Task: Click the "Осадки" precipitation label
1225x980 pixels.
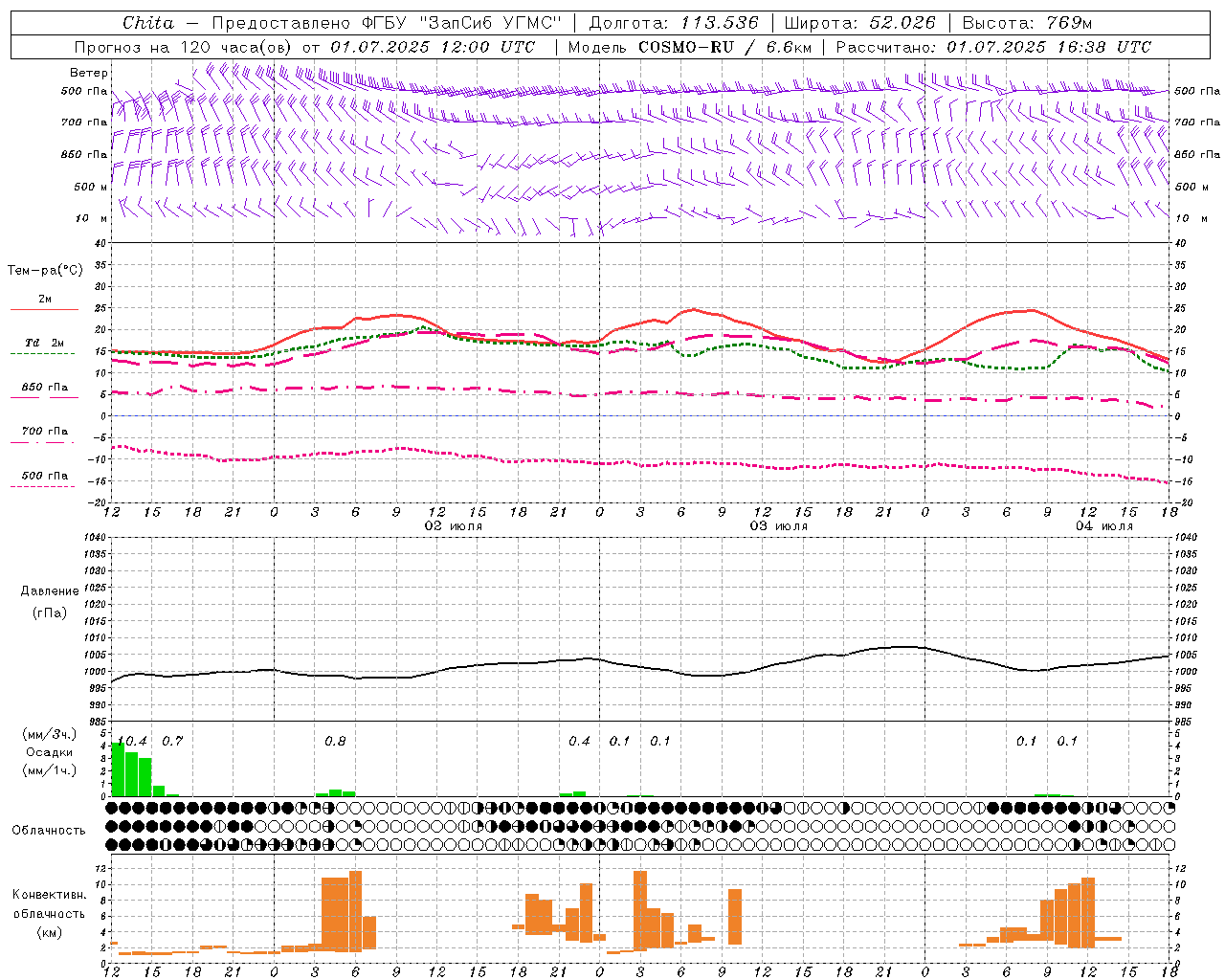Action: (x=49, y=752)
